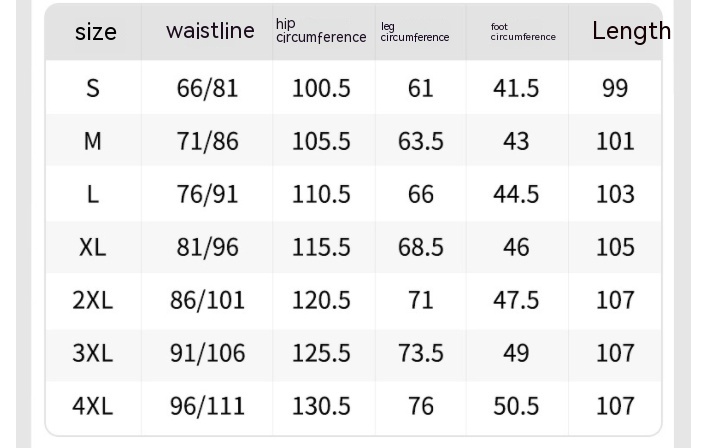
Task: Select the "Length" column header
Action: [x=631, y=31]
